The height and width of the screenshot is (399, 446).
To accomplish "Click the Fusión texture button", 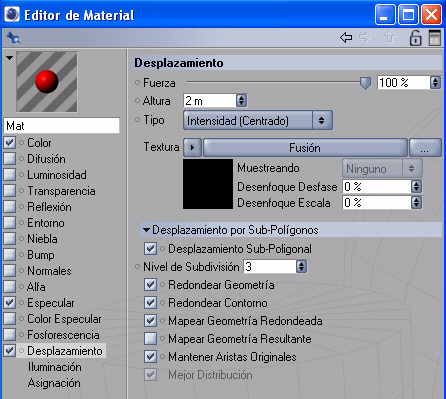I will click(x=305, y=147).
